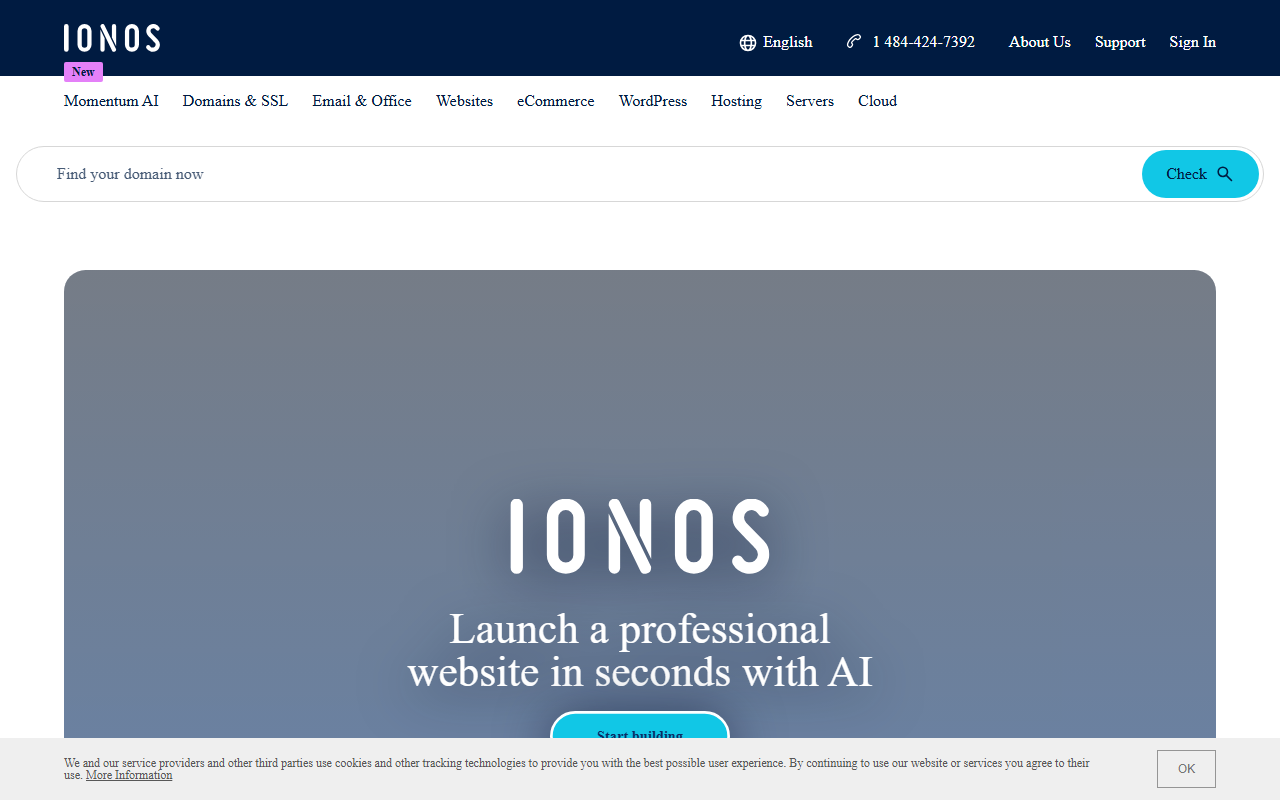Open the Cloud menu
The height and width of the screenshot is (800, 1280).
click(x=877, y=101)
